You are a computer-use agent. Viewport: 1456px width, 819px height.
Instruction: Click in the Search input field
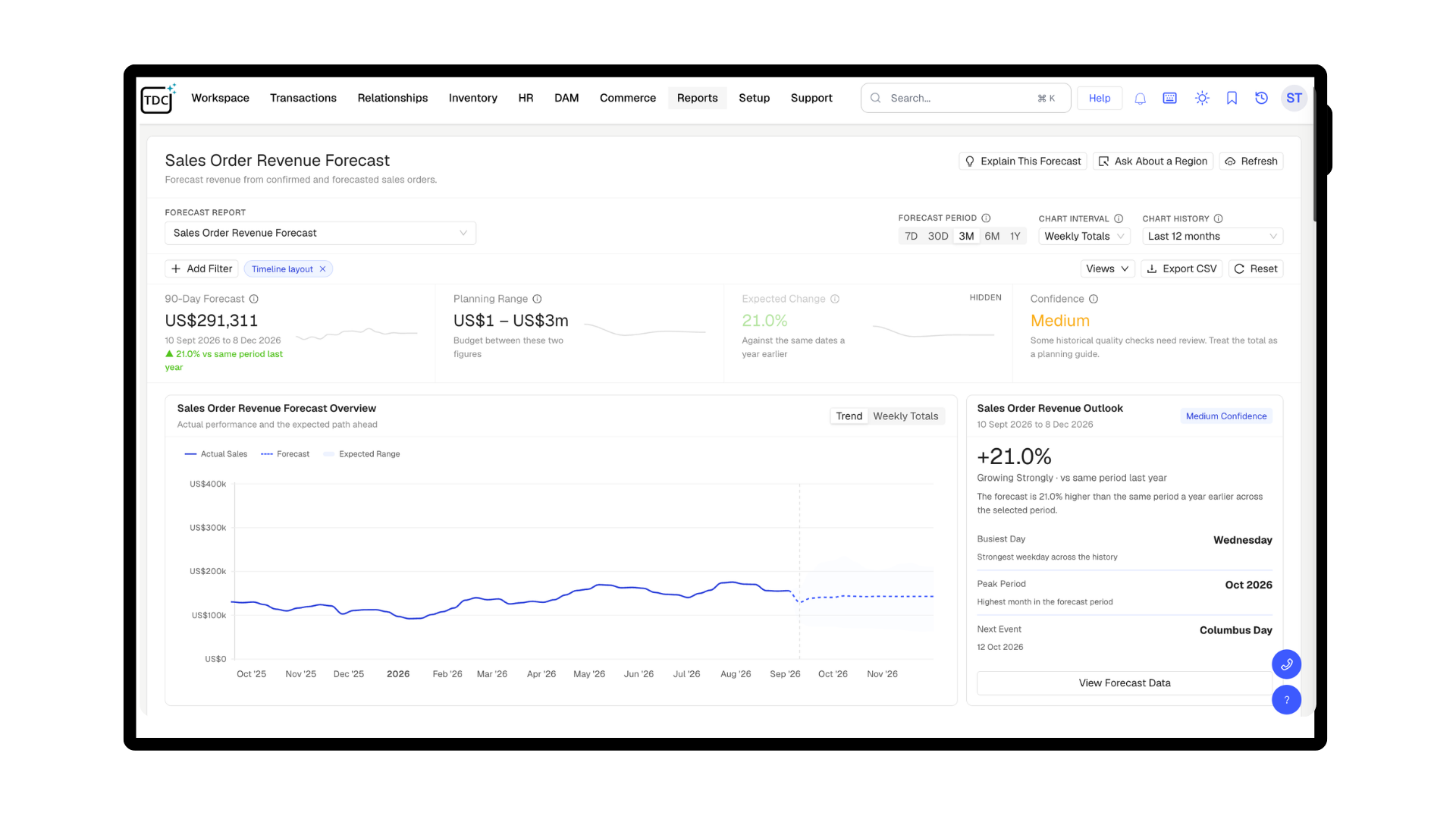click(965, 99)
